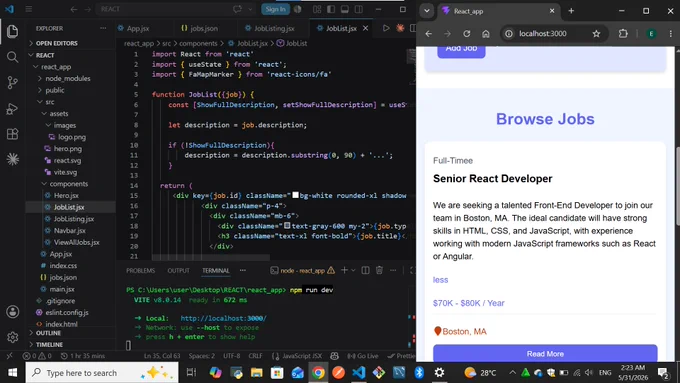Click the Windows taskbar search box
The image size is (680, 383).
click(x=102, y=373)
